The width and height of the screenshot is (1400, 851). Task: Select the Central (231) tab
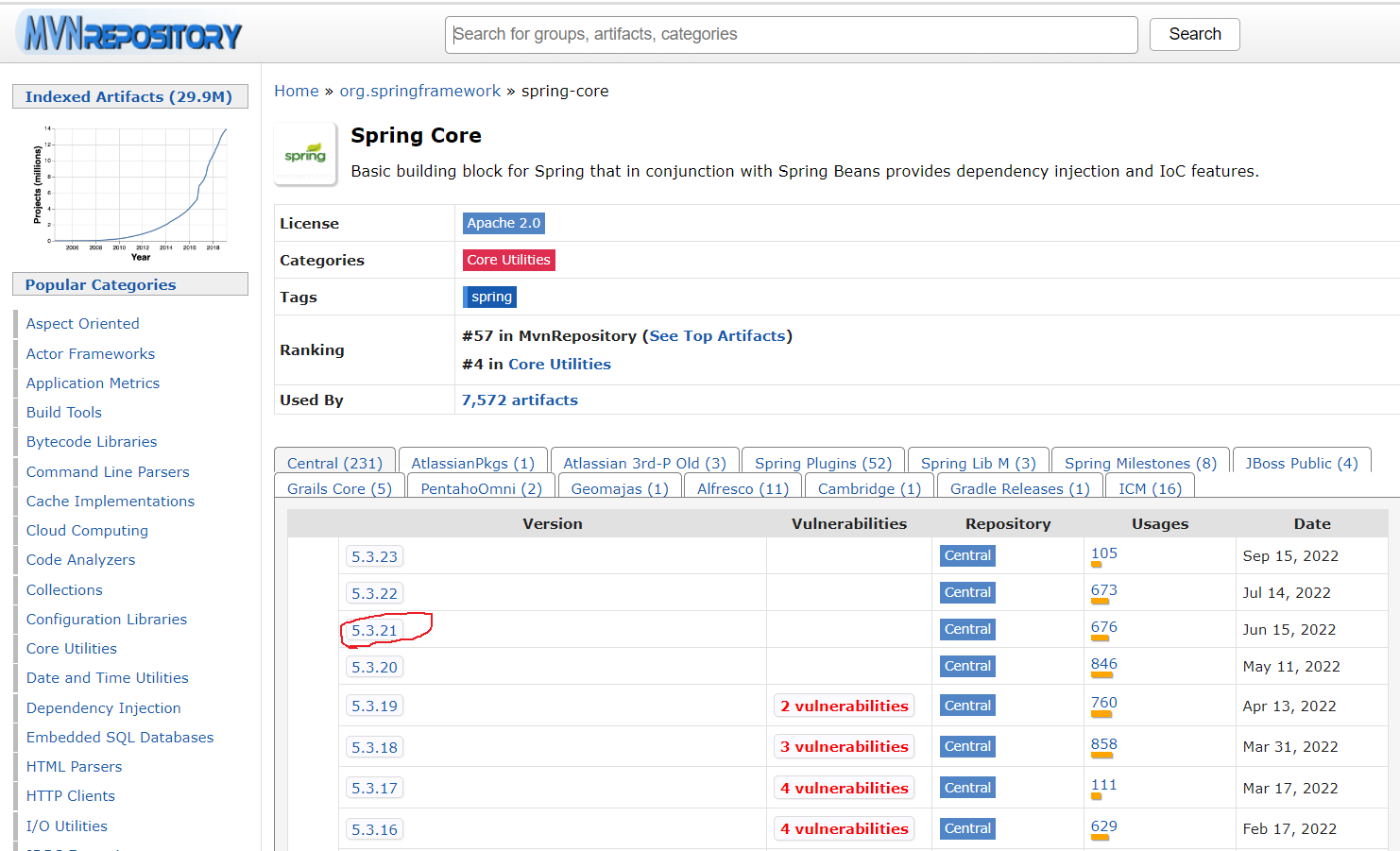click(x=334, y=463)
